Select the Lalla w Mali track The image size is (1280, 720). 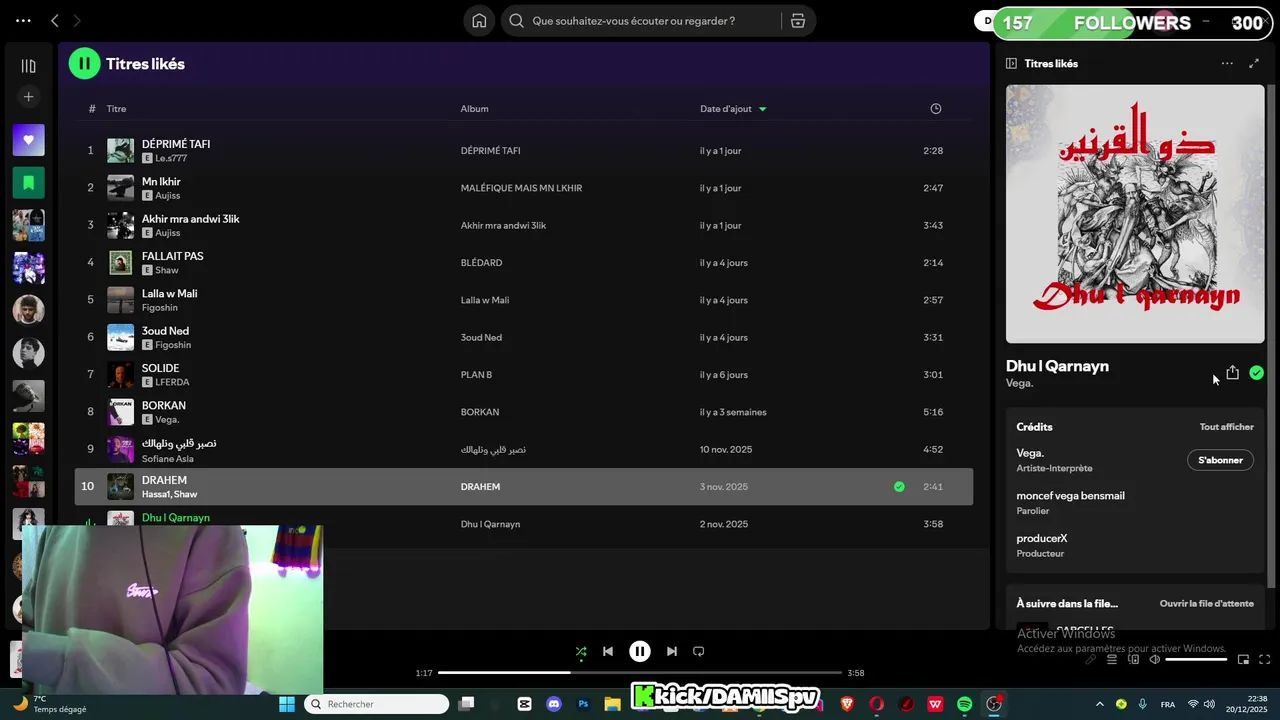(x=169, y=294)
